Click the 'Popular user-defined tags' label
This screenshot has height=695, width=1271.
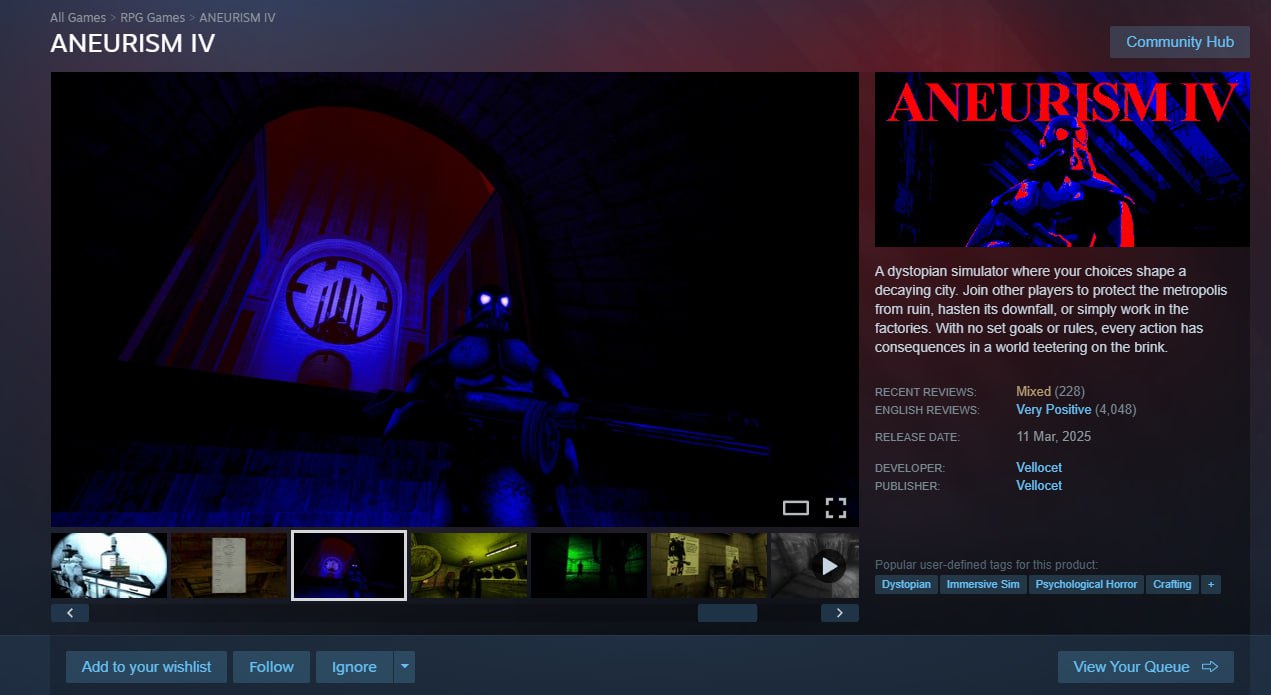(x=986, y=565)
